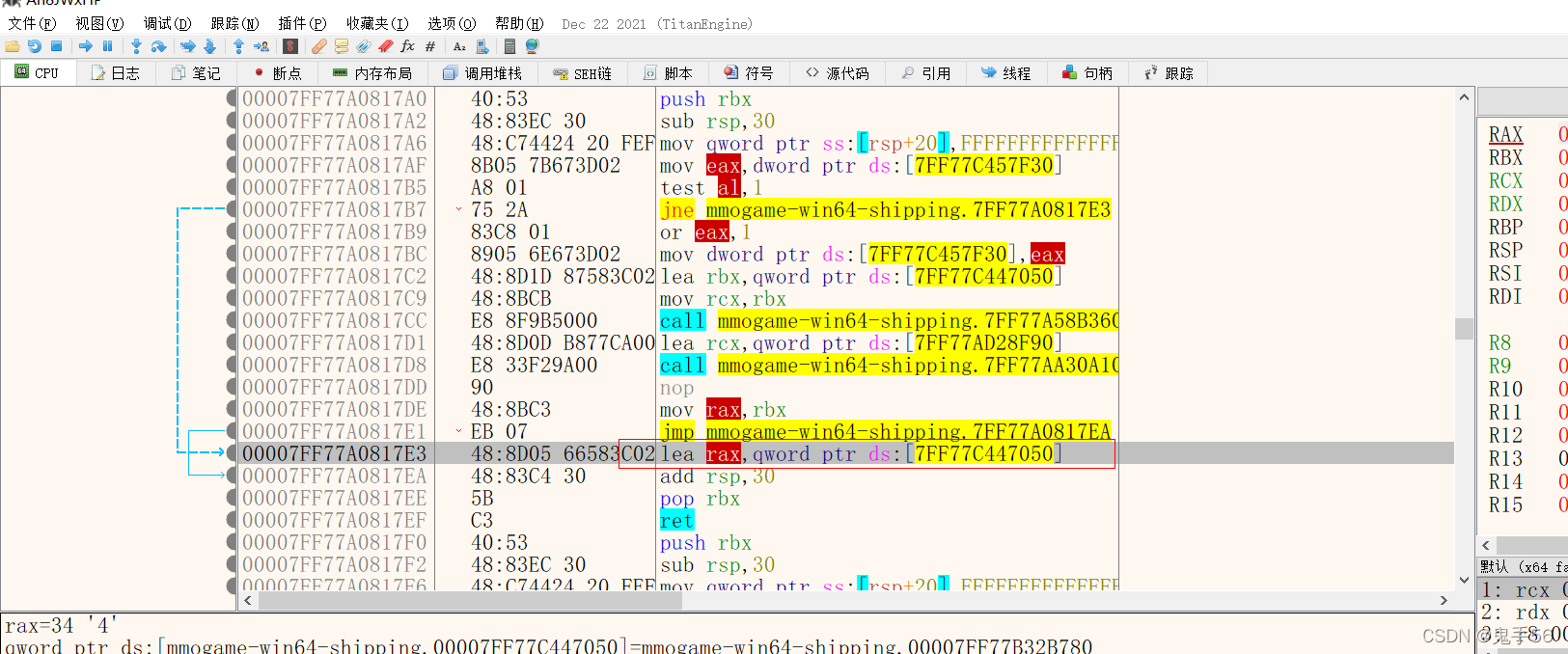Open the 默认 calling convention dropdown
Image resolution: width=1568 pixels, height=654 pixels.
1523,566
